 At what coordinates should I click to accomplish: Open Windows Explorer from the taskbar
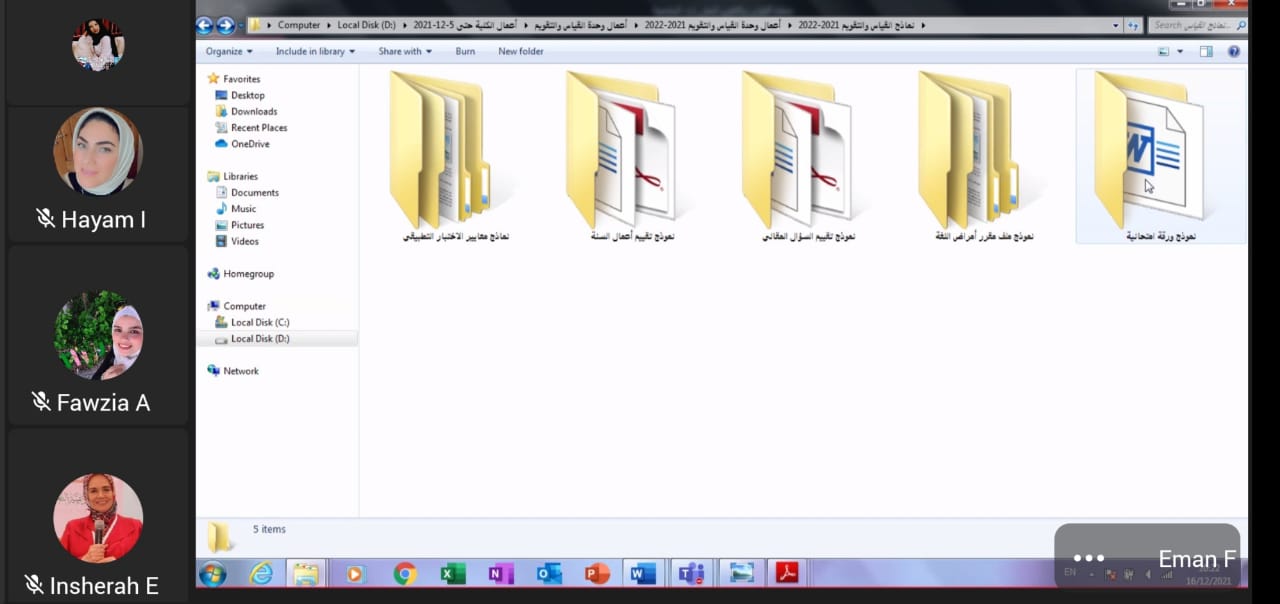(306, 573)
